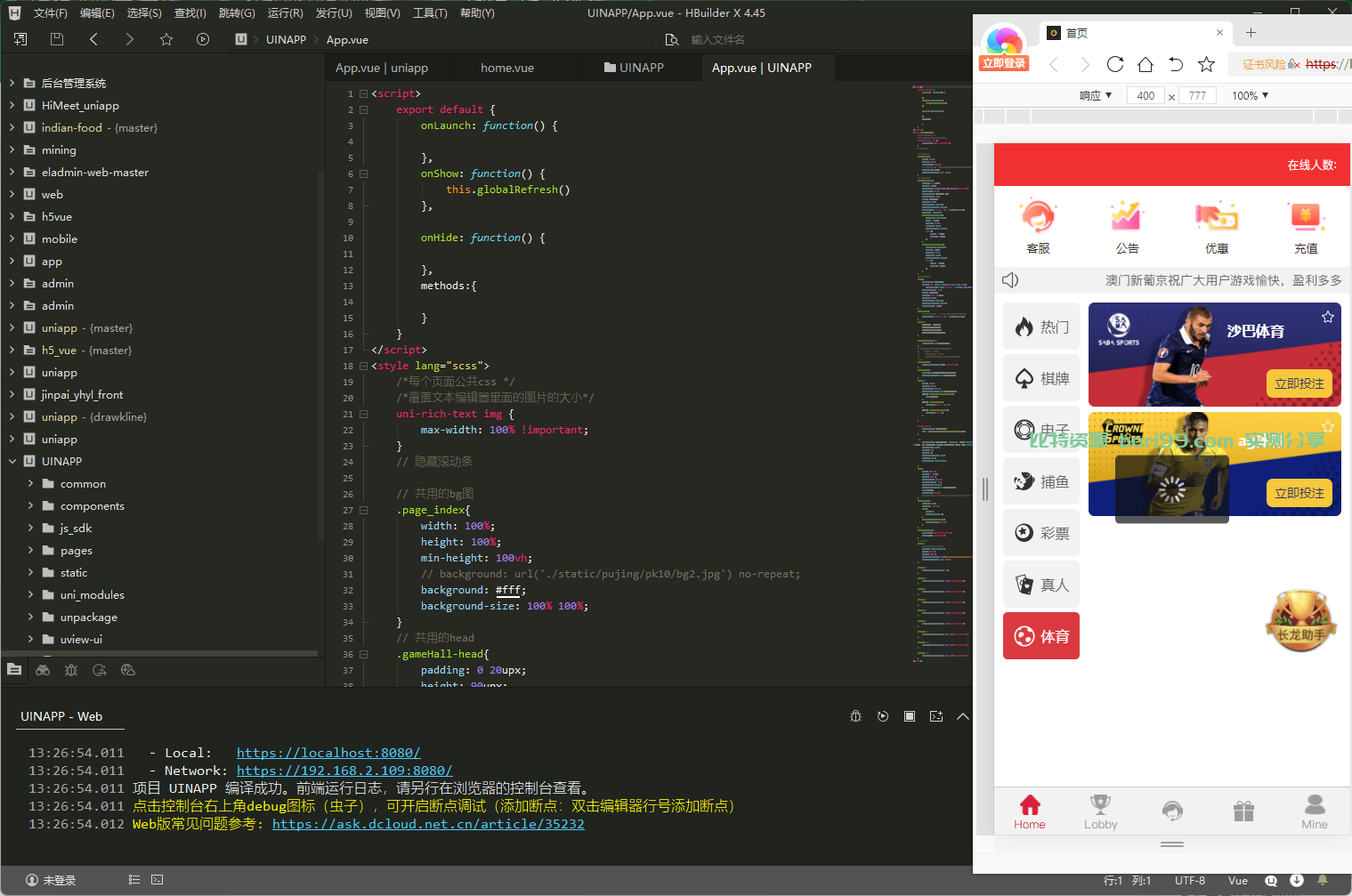This screenshot has height=896, width=1352.
Task: Fold the .page_index rule at line 27
Action: coord(363,510)
